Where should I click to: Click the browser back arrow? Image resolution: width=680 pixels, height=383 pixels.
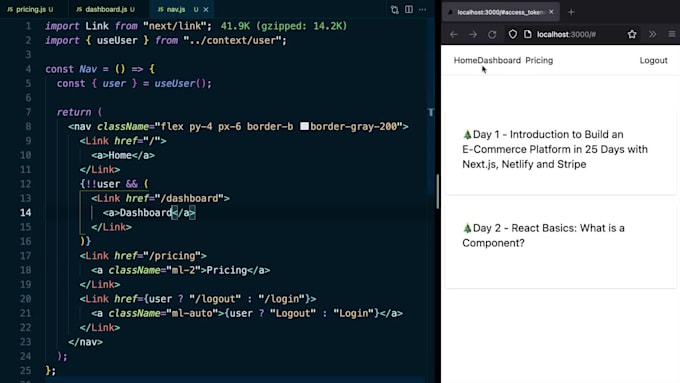point(454,34)
